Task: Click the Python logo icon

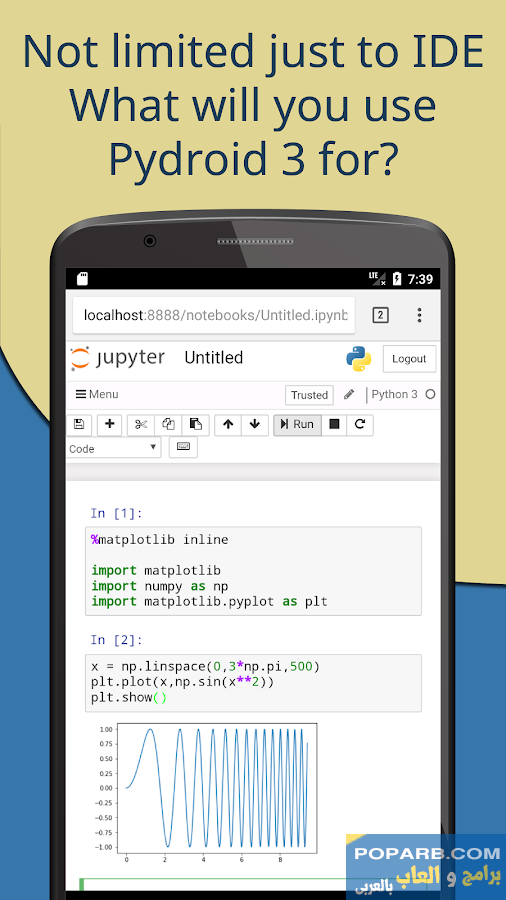Action: coord(359,359)
